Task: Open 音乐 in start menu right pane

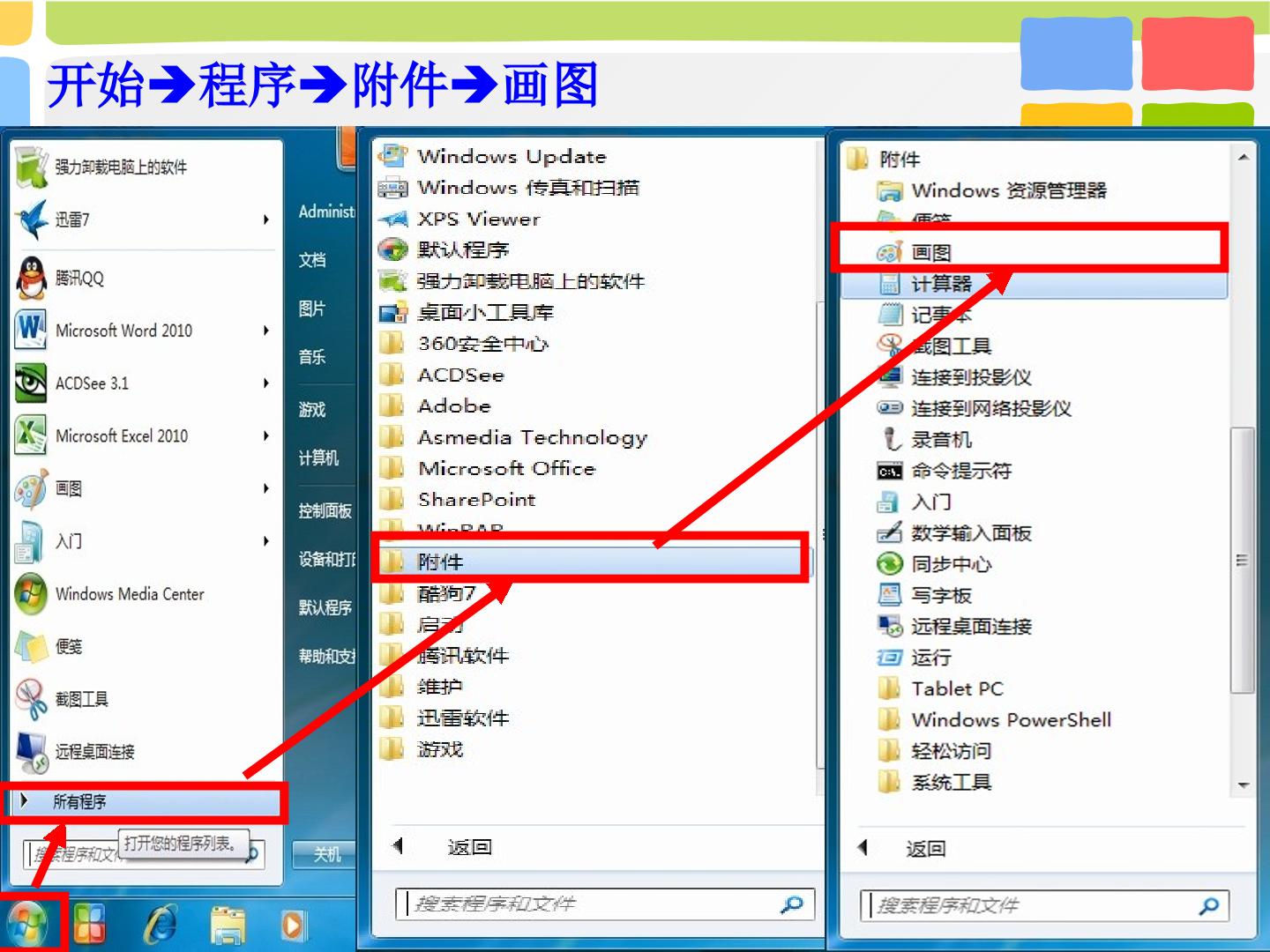Action: 312,357
